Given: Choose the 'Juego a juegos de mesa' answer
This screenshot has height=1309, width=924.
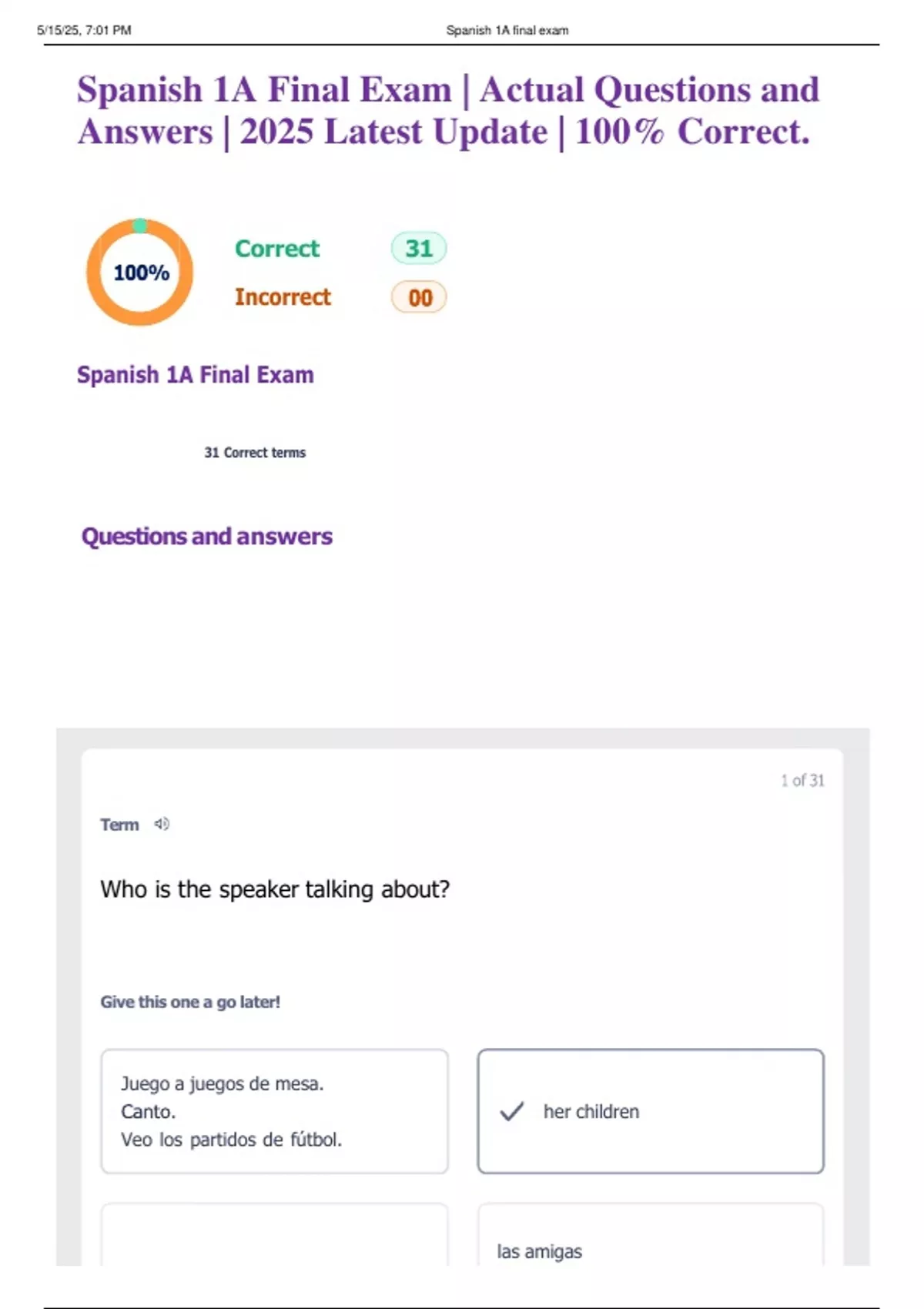Looking at the screenshot, I should coord(274,1111).
